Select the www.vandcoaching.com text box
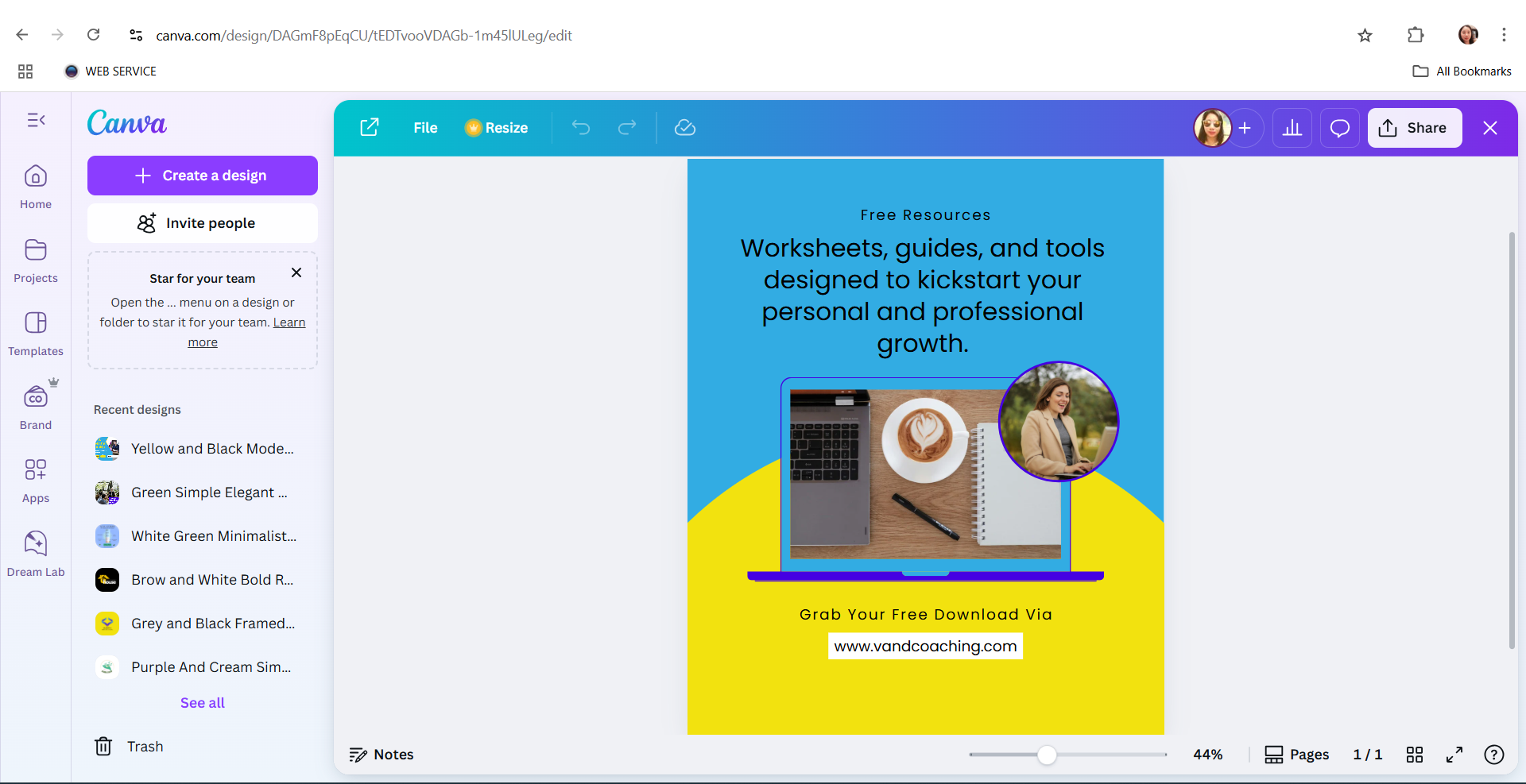This screenshot has height=784, width=1526. [925, 646]
